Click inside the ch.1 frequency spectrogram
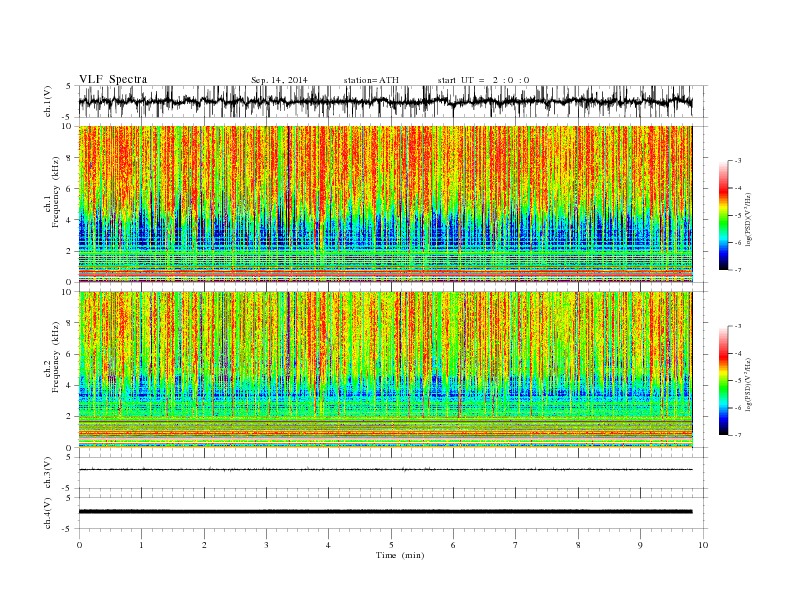This screenshot has height=612, width=792. click(x=386, y=204)
